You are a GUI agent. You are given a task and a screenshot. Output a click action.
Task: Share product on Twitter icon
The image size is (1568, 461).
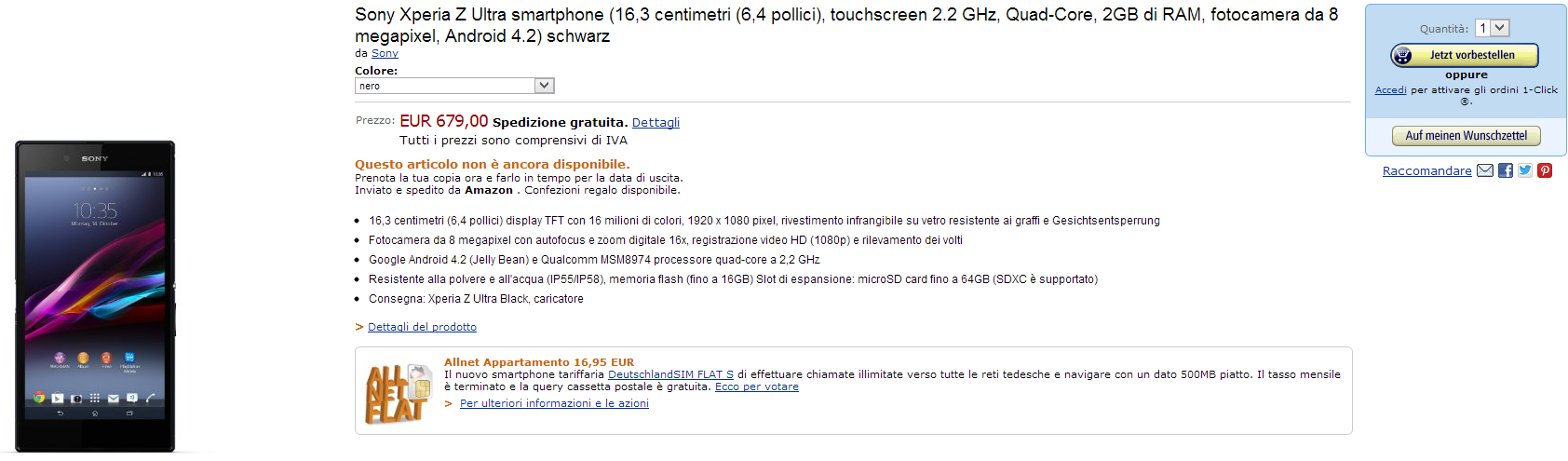(1525, 170)
